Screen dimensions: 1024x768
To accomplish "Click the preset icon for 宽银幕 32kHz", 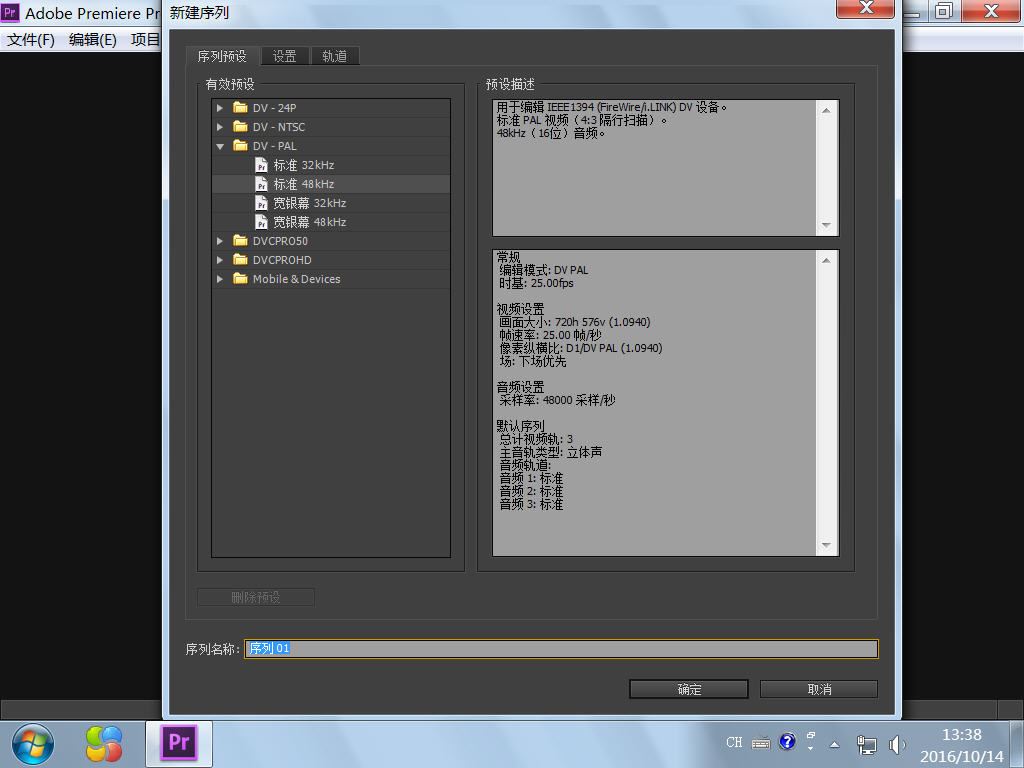I will tap(261, 203).
